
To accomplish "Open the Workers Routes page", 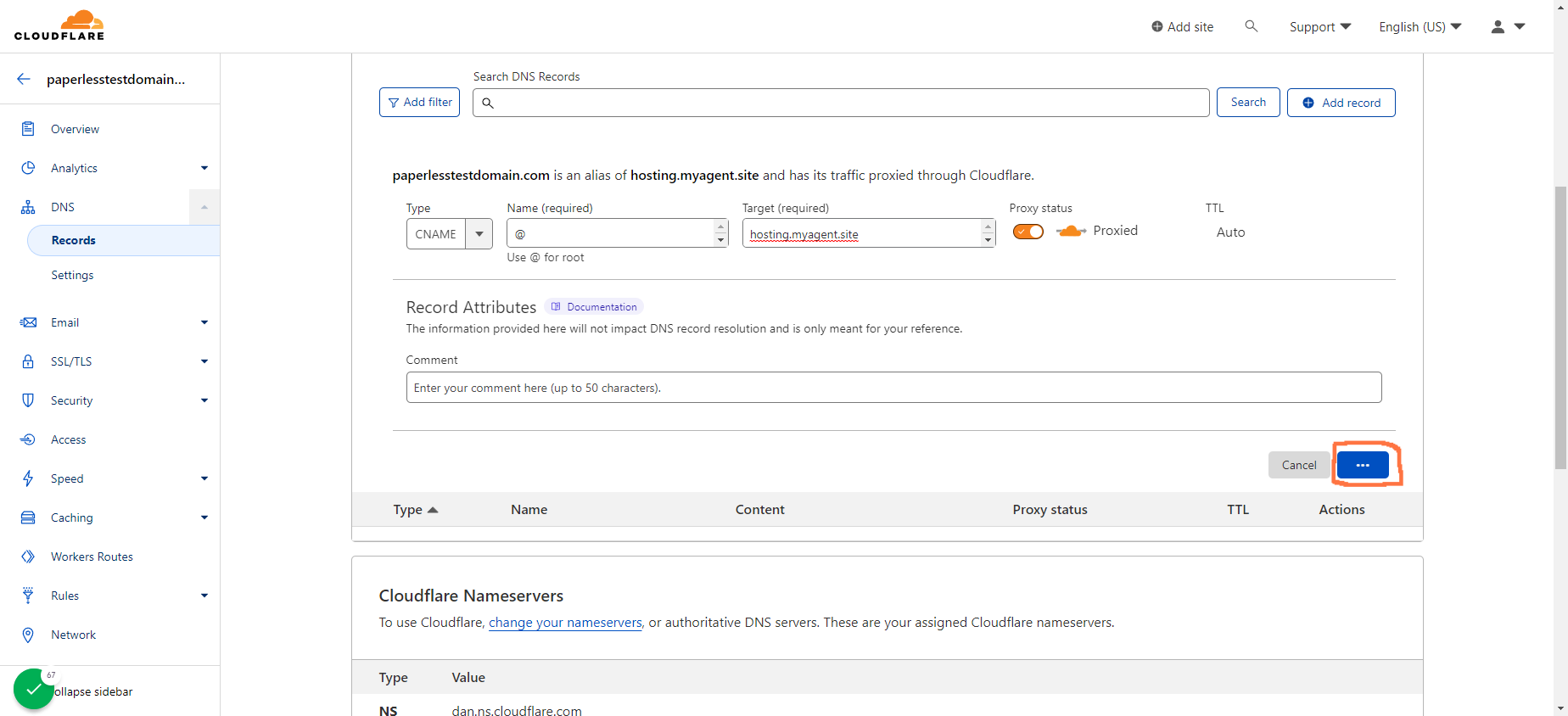I will tap(92, 557).
